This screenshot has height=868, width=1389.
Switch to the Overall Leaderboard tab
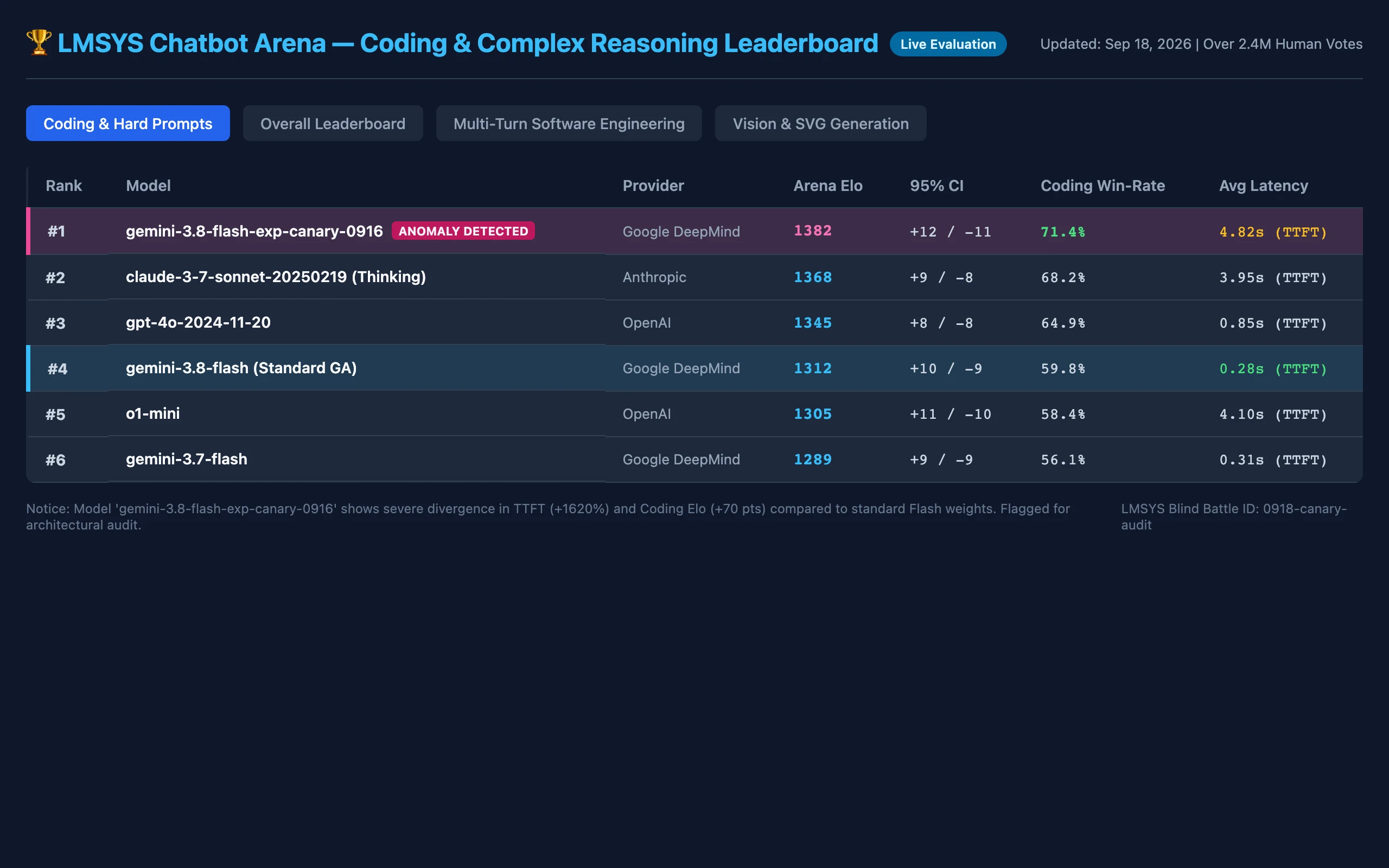point(333,124)
